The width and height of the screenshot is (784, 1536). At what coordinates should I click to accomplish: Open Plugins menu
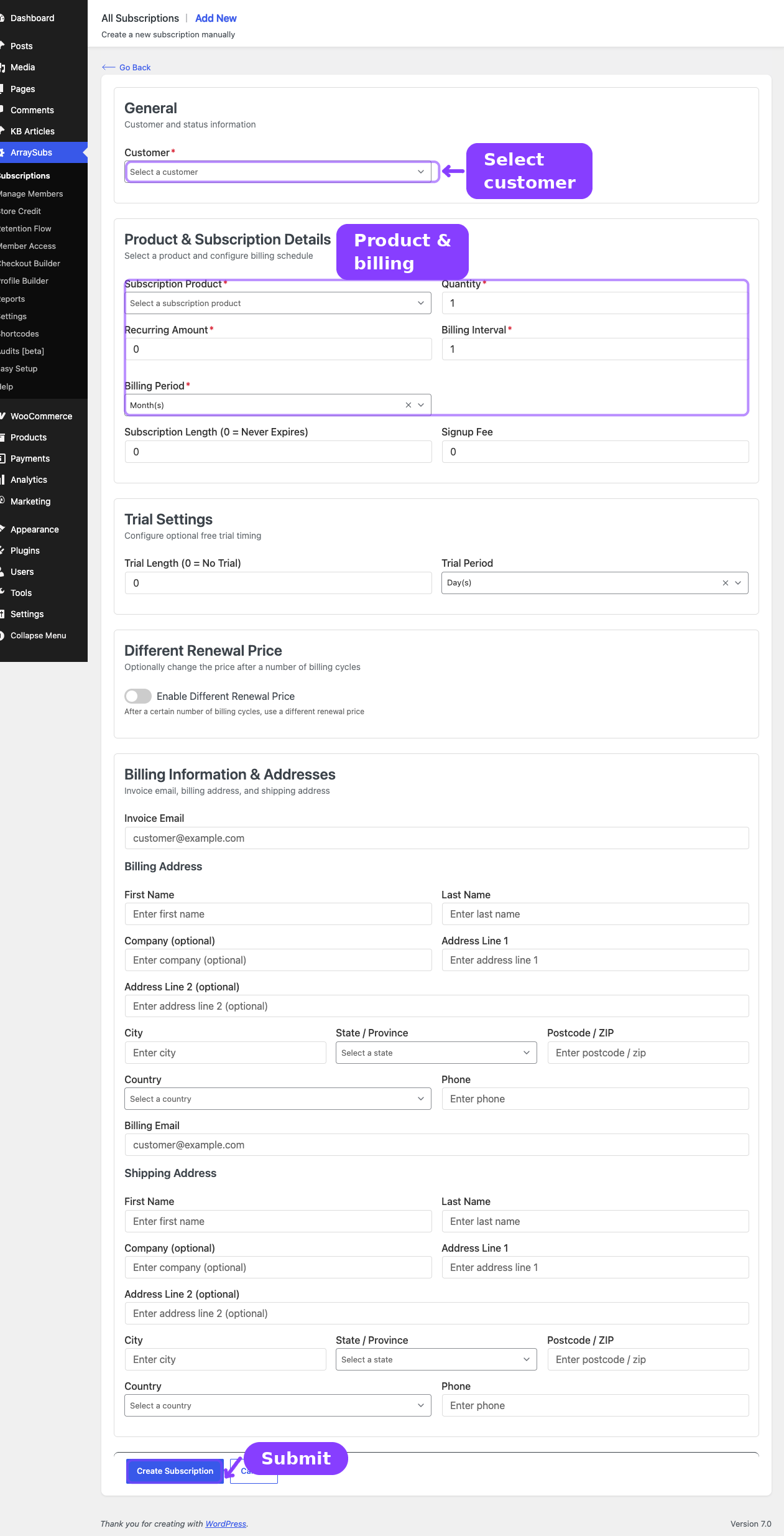(x=25, y=551)
